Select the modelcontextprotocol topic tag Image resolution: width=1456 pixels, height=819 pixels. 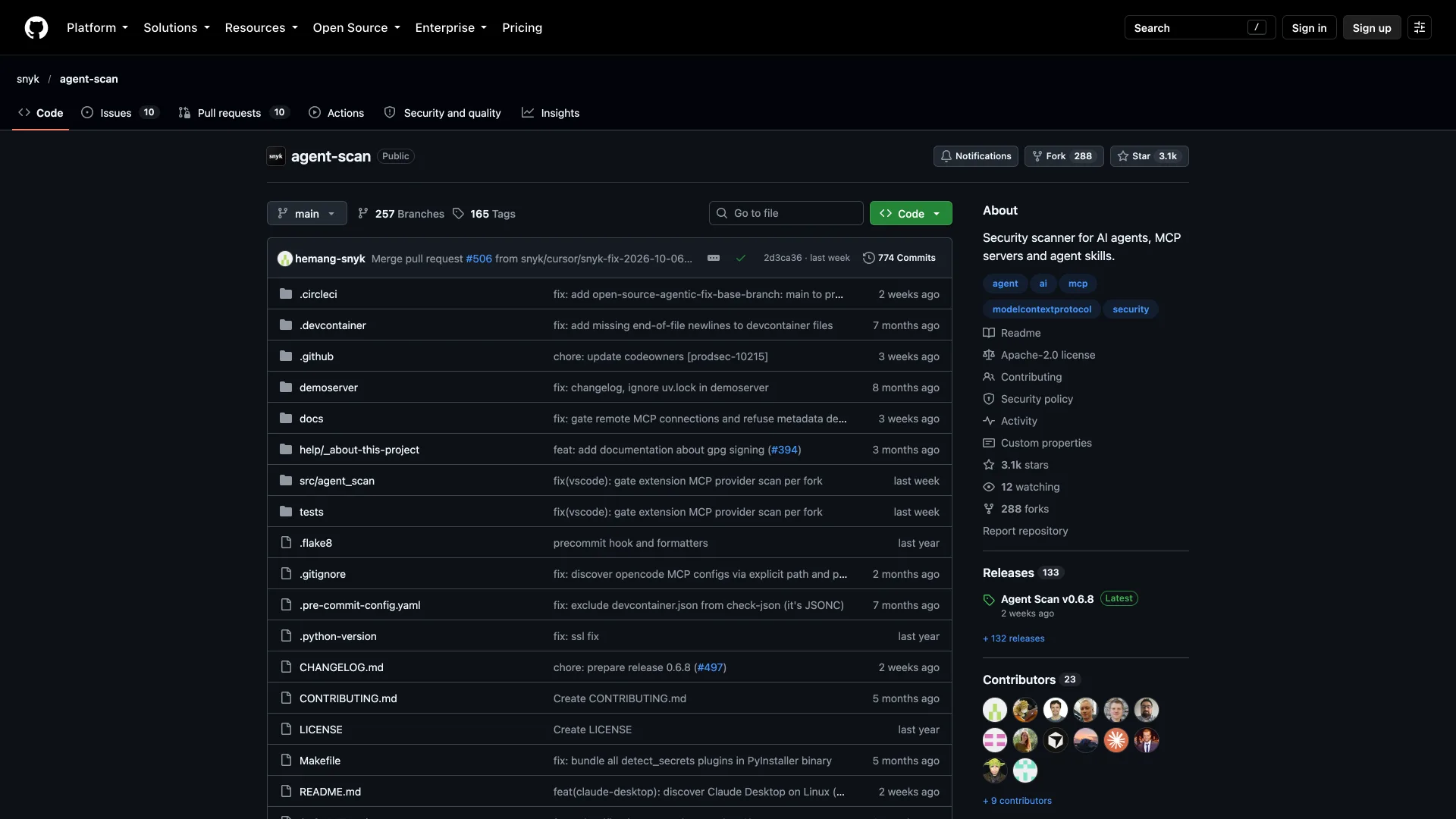pos(1042,309)
